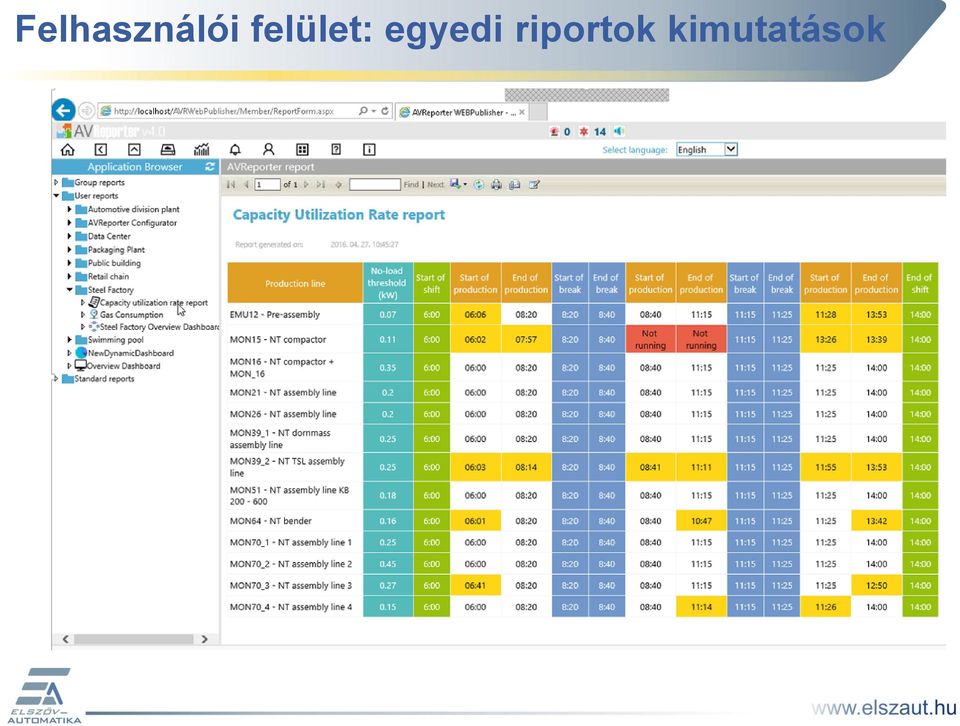Go to previous report page
This screenshot has height=726, width=960.
tap(246, 184)
